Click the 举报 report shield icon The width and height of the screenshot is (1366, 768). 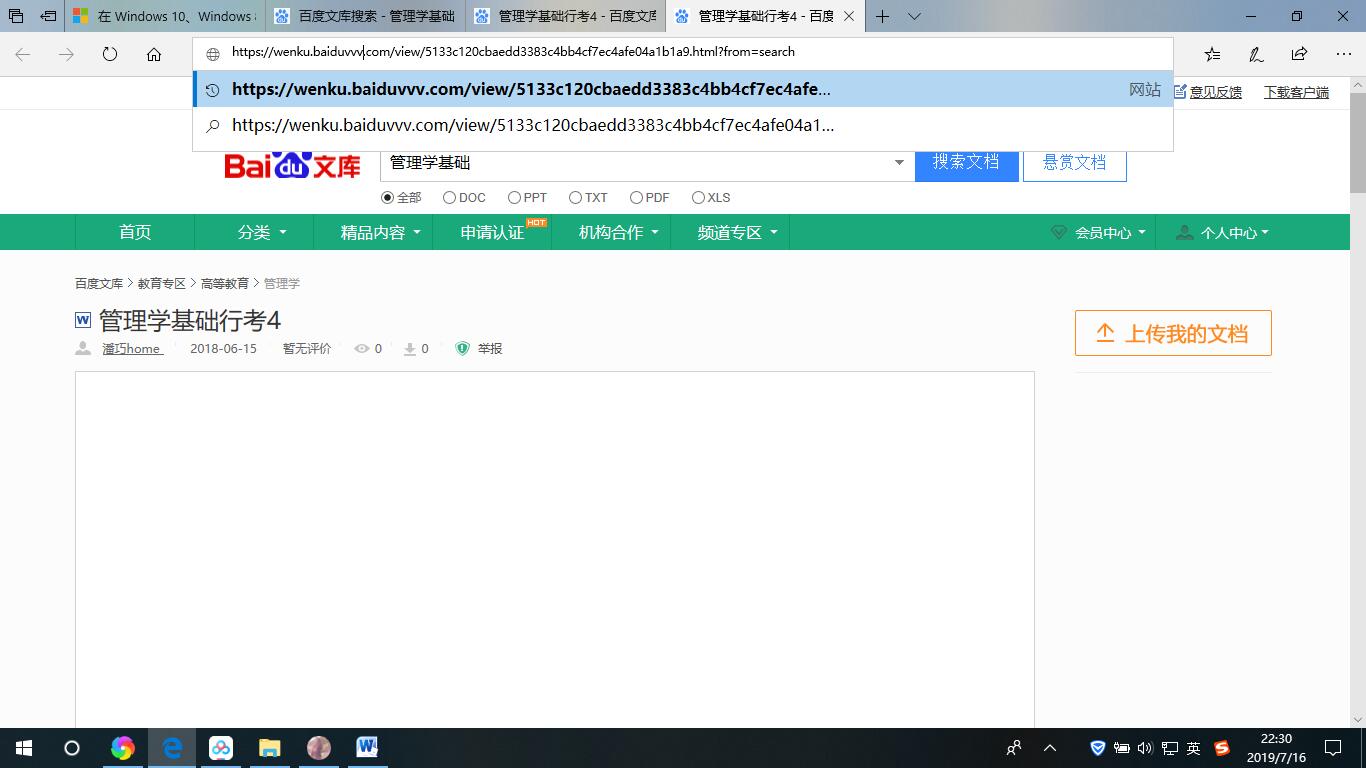click(462, 348)
